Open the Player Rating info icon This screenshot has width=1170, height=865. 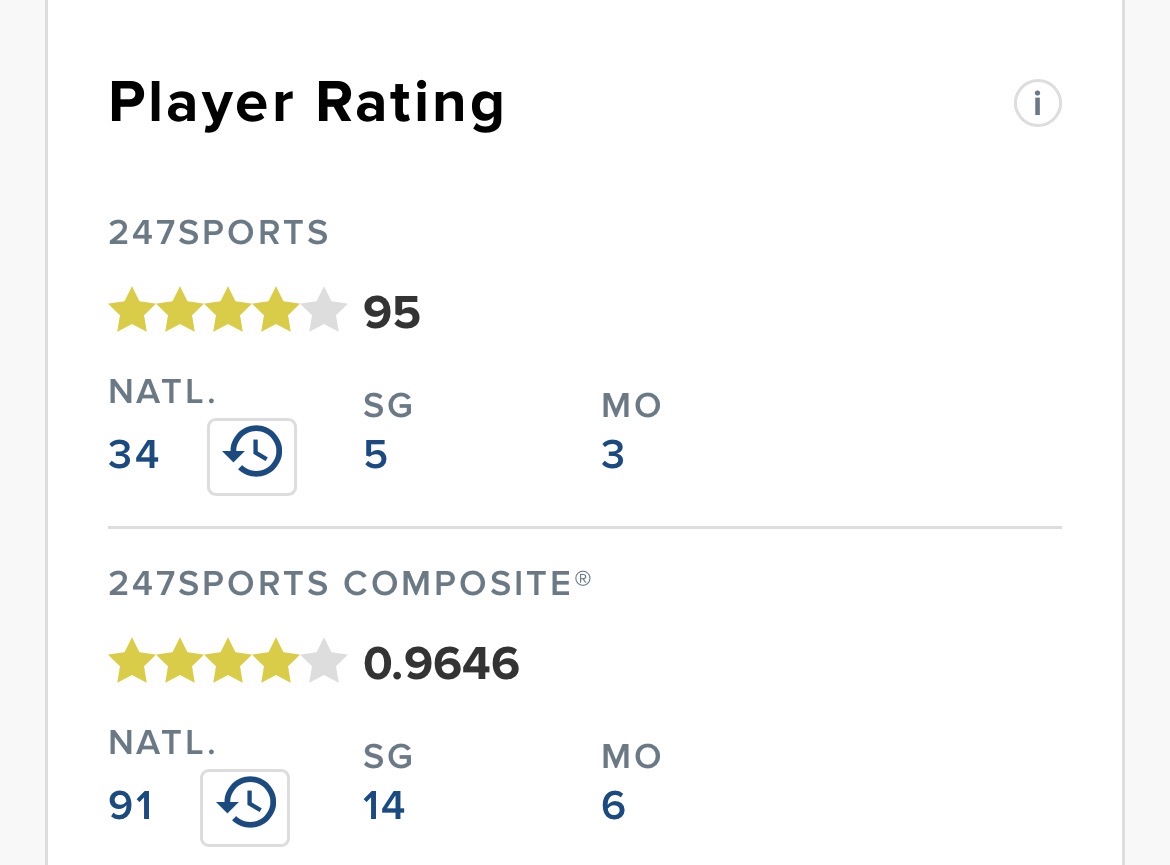pos(1037,103)
